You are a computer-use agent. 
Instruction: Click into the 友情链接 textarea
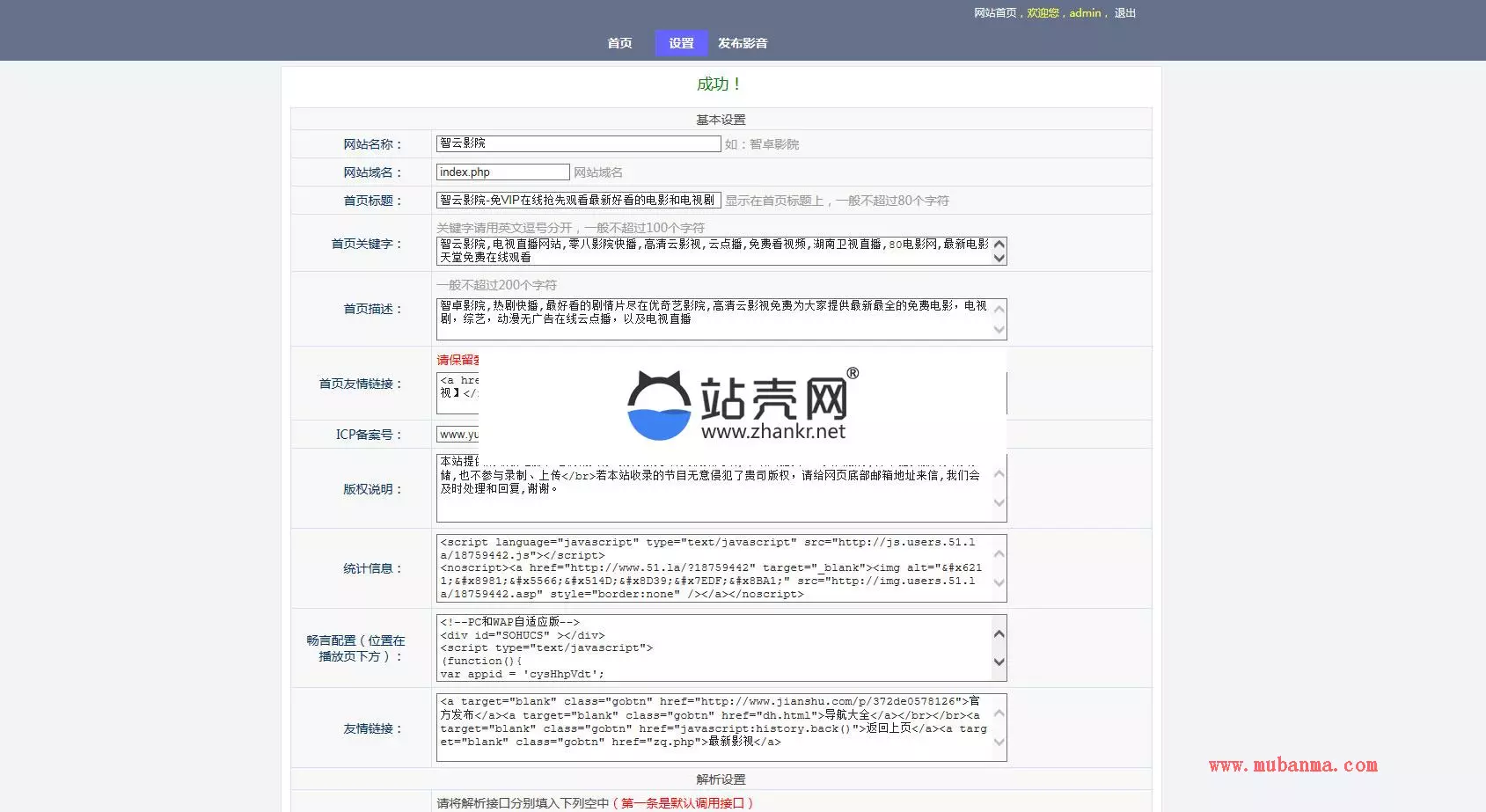click(x=713, y=728)
